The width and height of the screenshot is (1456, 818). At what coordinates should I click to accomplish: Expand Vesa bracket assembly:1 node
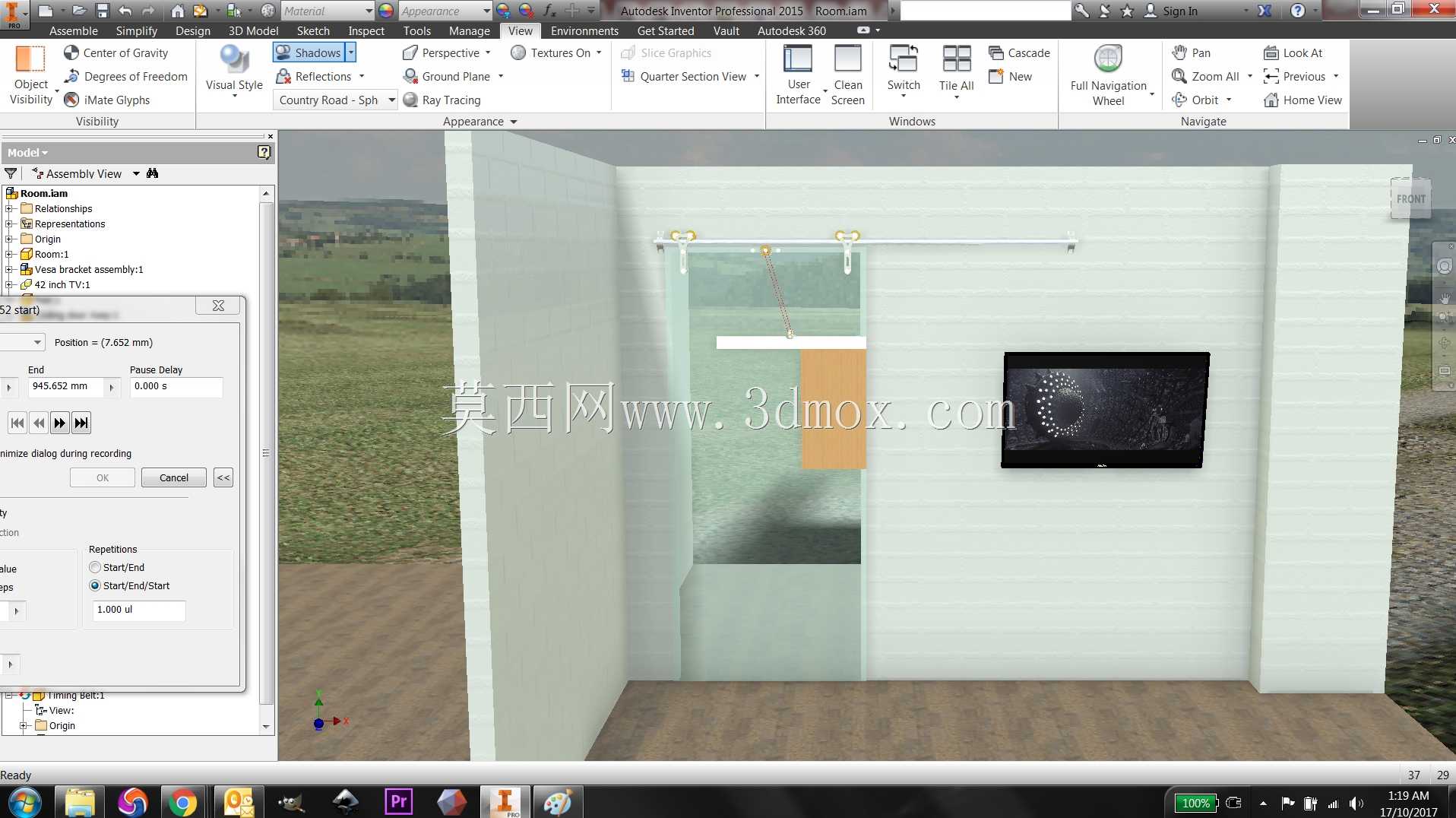(x=9, y=269)
